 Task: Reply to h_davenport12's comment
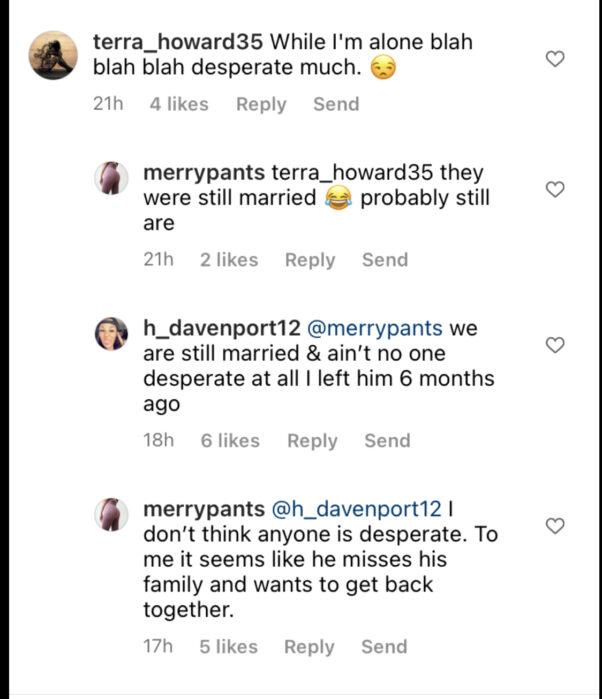[312, 440]
